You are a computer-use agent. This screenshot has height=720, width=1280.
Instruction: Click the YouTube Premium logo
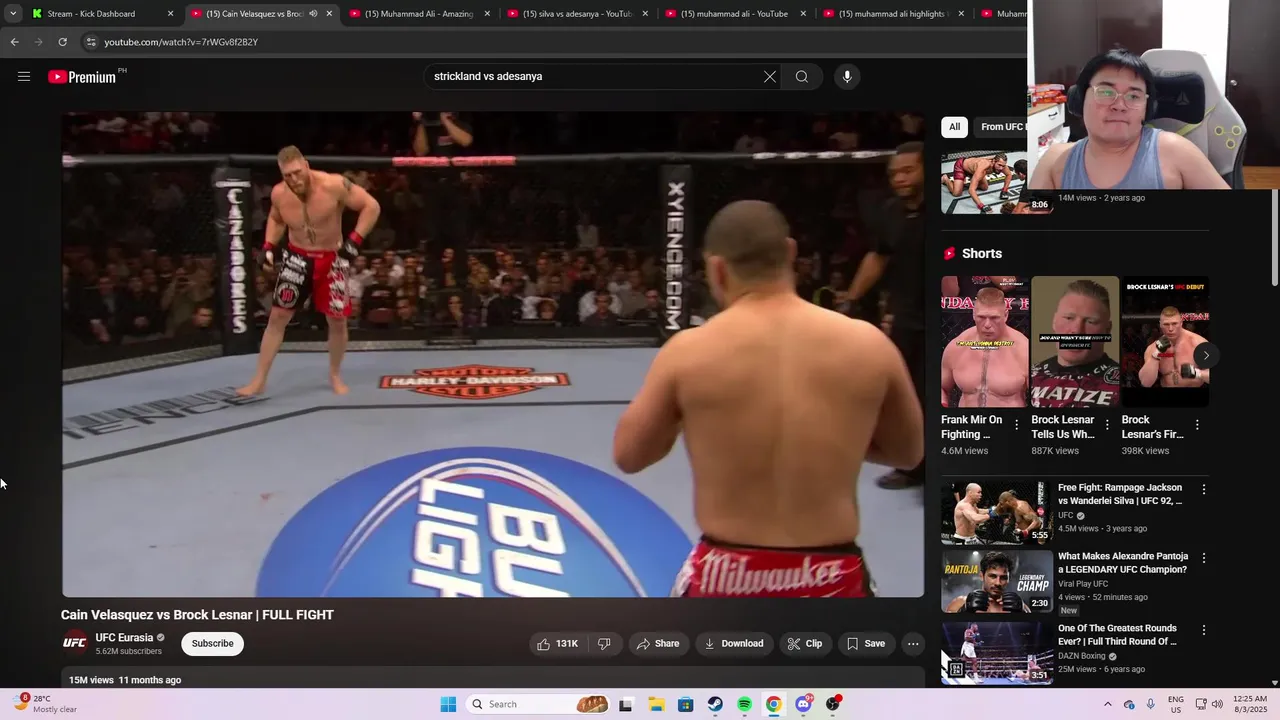[x=82, y=77]
